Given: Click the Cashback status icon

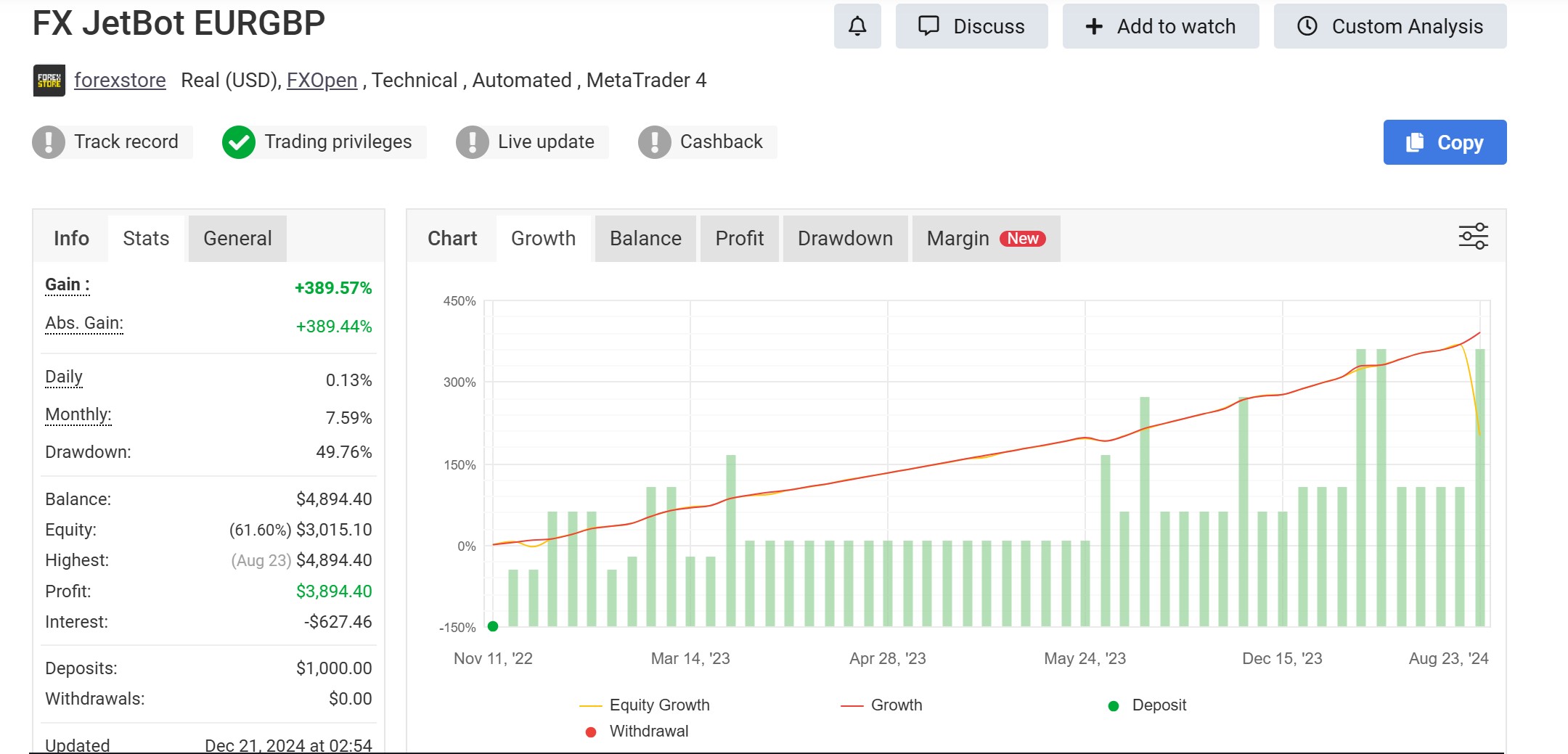Looking at the screenshot, I should [653, 142].
